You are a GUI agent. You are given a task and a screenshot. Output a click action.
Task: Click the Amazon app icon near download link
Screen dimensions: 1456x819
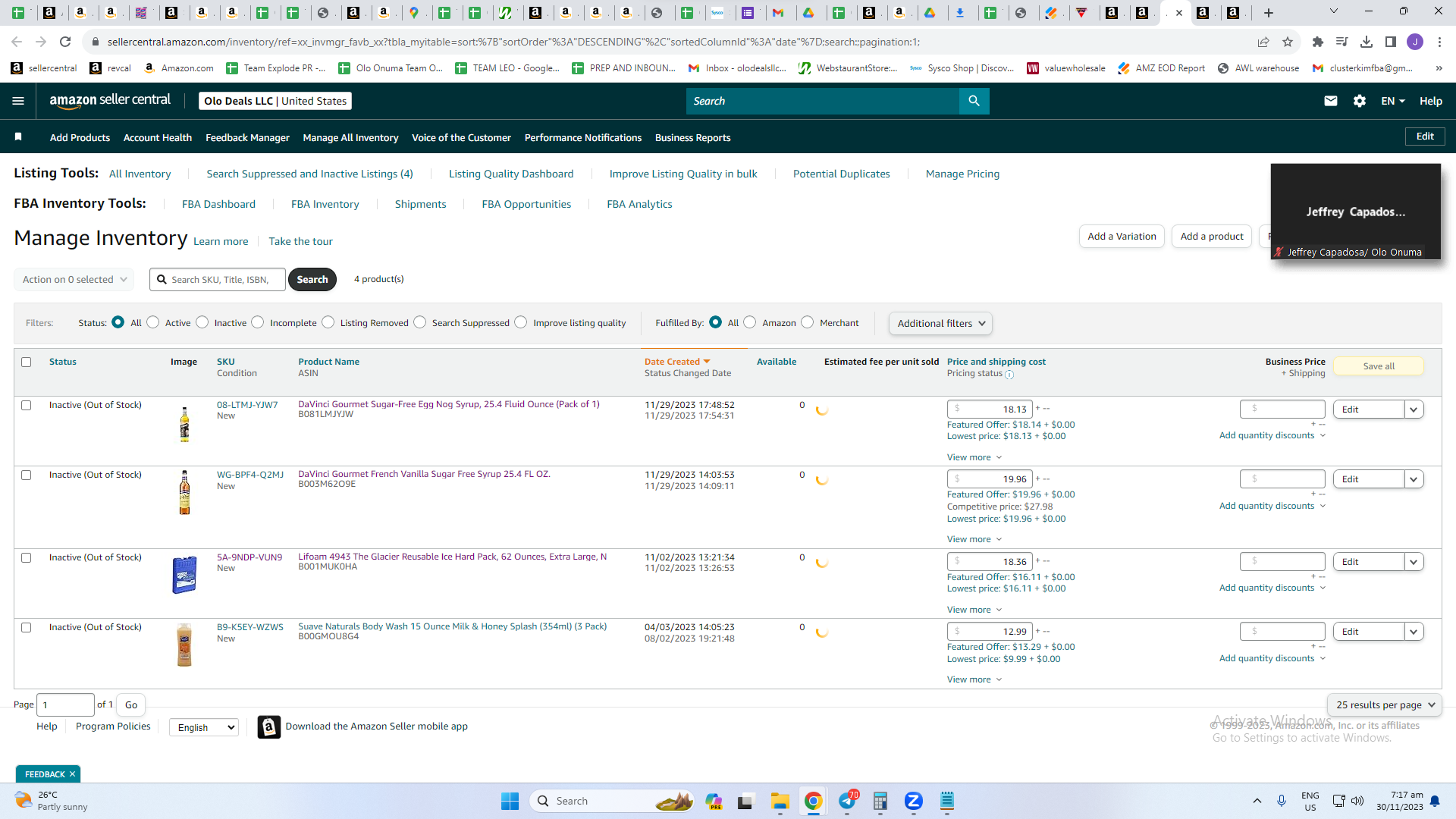268,726
